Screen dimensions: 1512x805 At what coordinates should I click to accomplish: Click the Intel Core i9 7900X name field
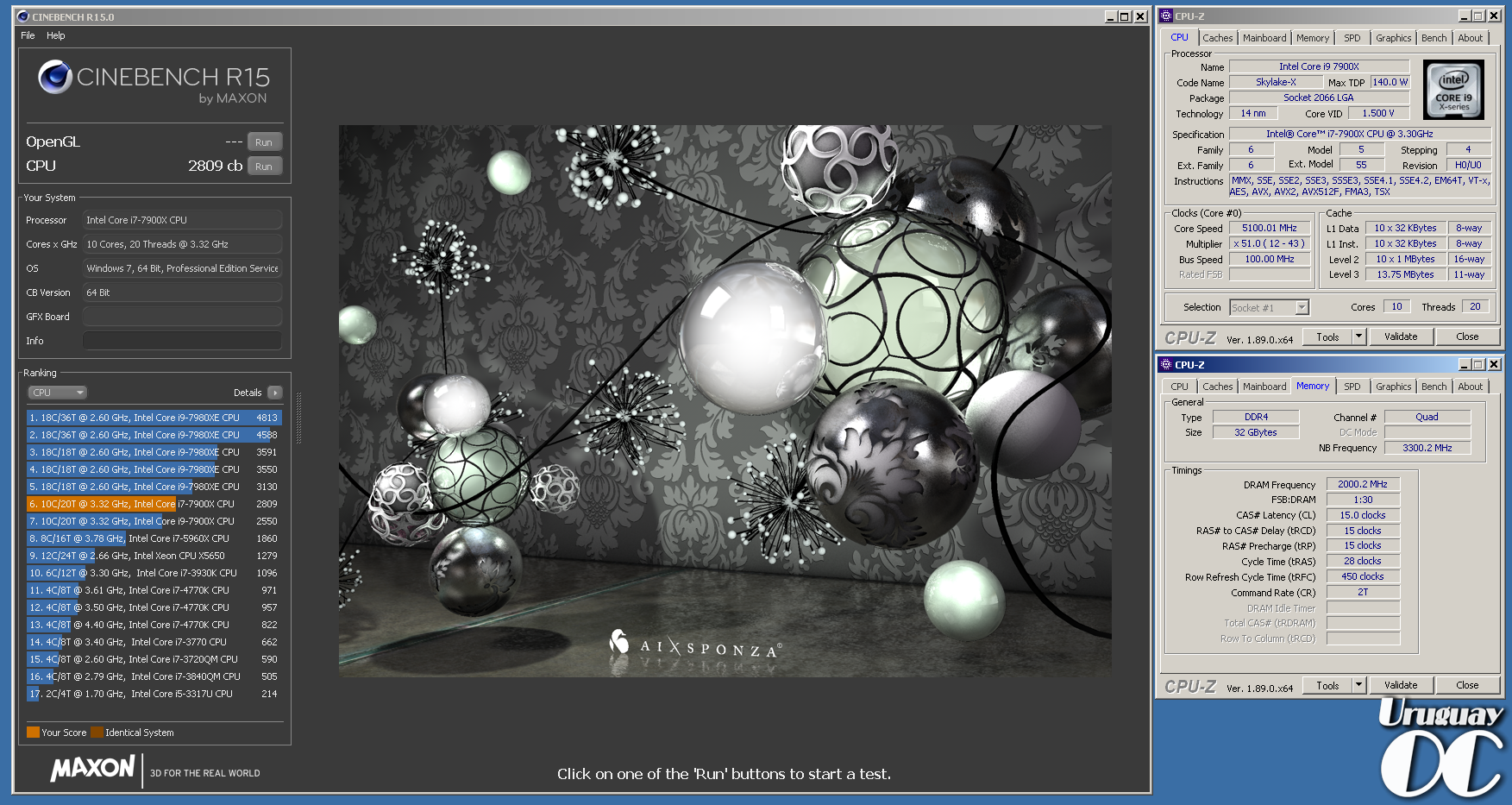(1319, 66)
